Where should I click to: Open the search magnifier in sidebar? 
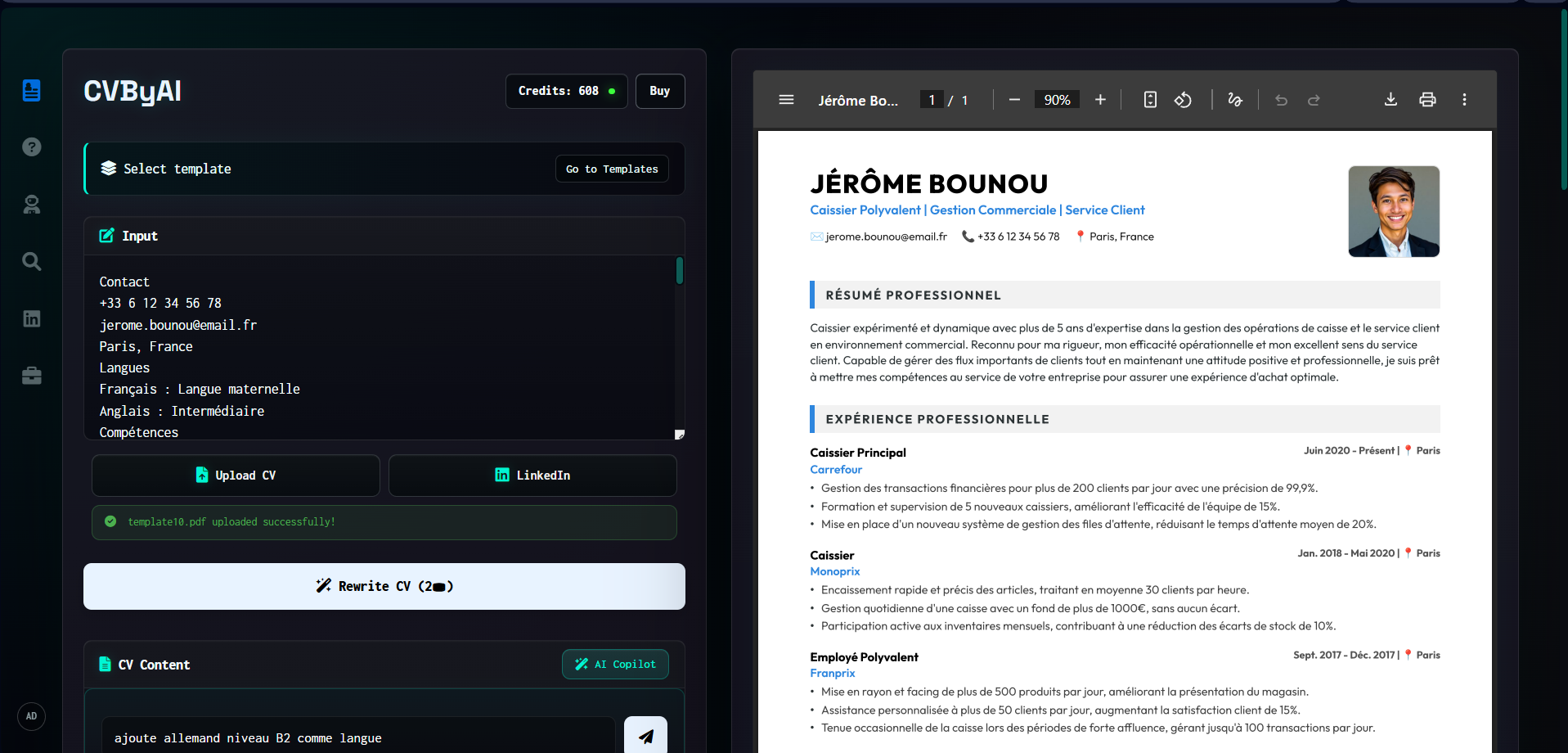(32, 261)
